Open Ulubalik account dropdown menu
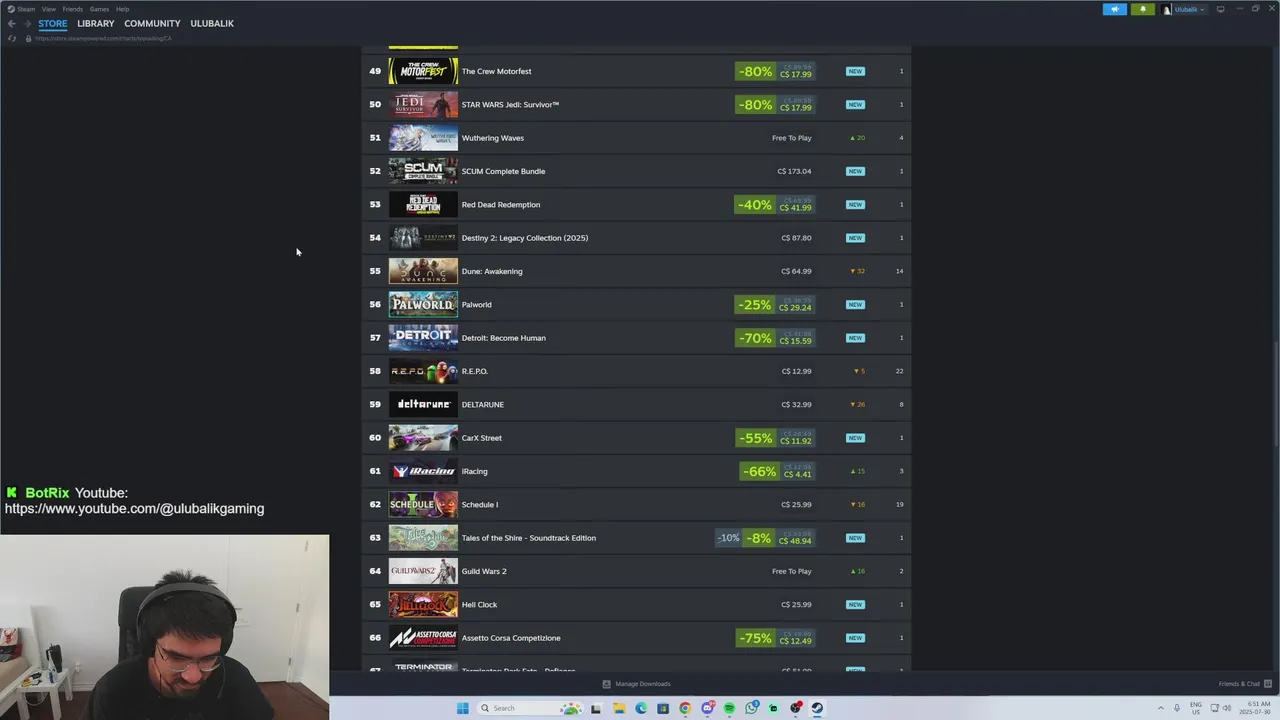This screenshot has width=1280, height=720. [1184, 9]
